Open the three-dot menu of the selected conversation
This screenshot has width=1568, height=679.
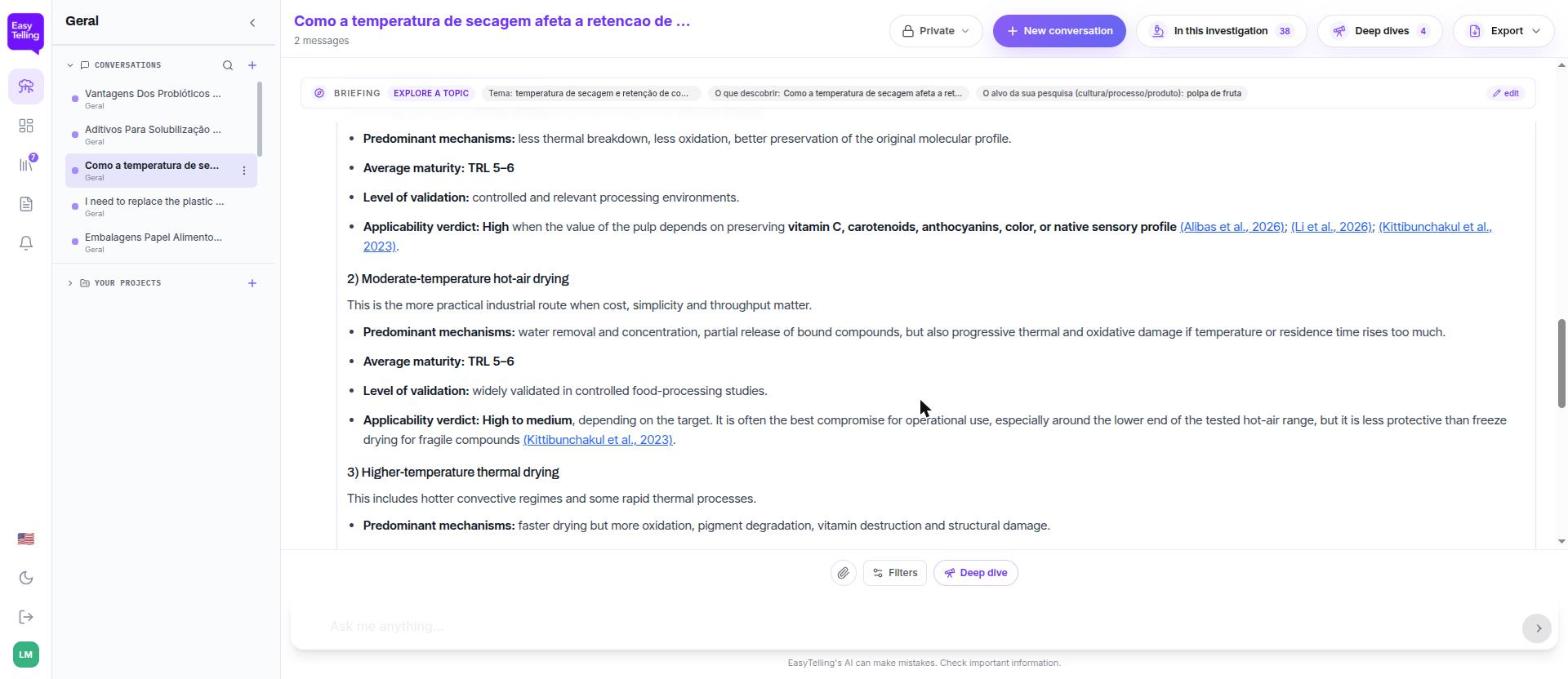(244, 171)
